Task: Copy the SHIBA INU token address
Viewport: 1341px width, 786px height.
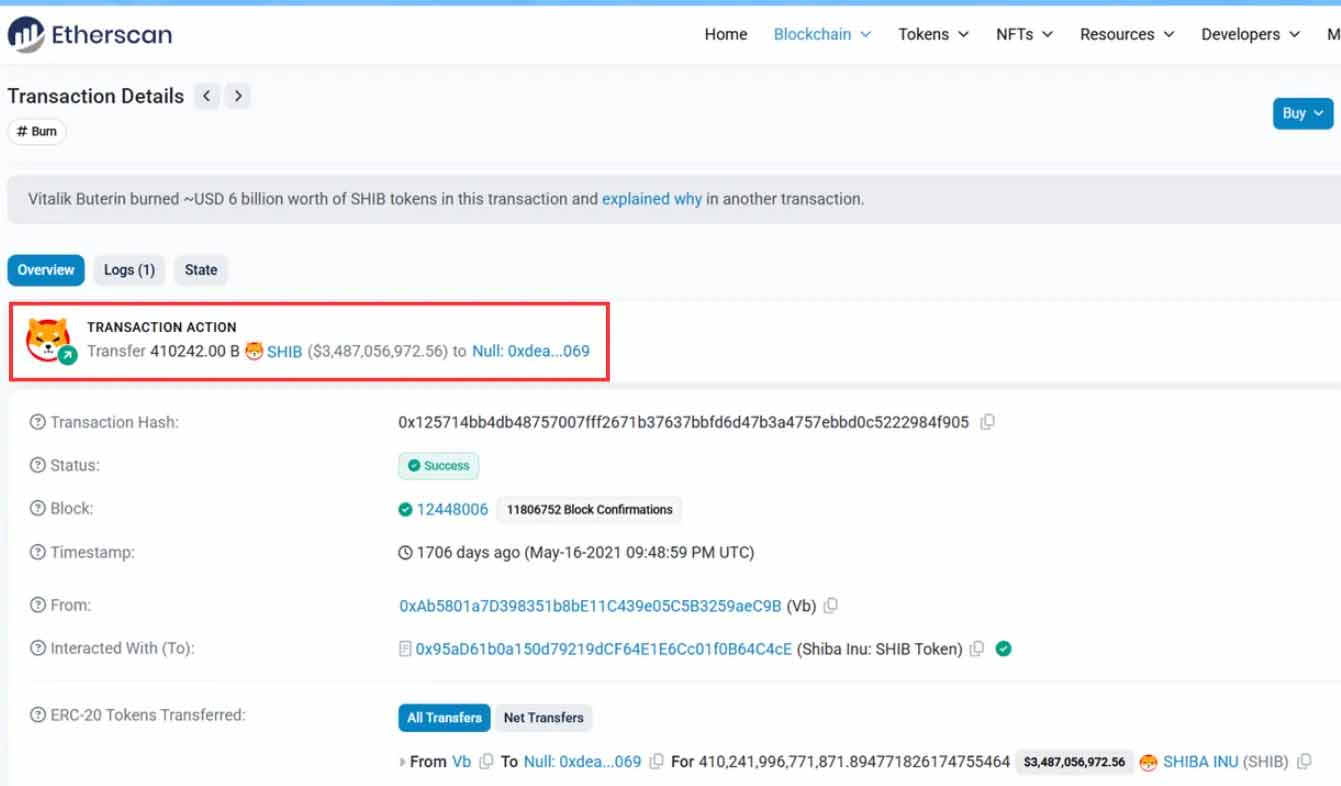Action: [x=1304, y=762]
